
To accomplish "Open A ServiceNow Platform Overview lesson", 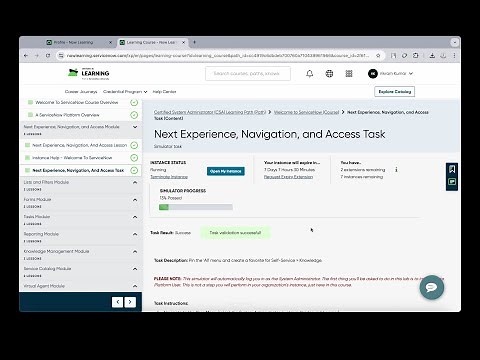I will pyautogui.click(x=67, y=115).
